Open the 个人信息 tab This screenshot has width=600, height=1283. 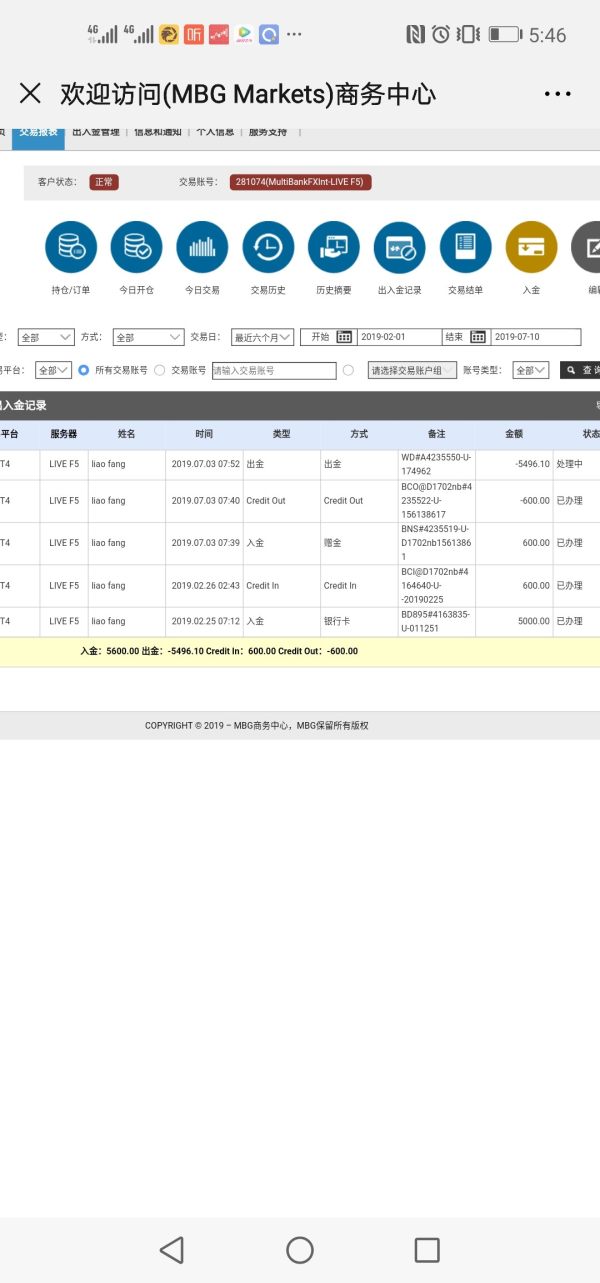[215, 132]
